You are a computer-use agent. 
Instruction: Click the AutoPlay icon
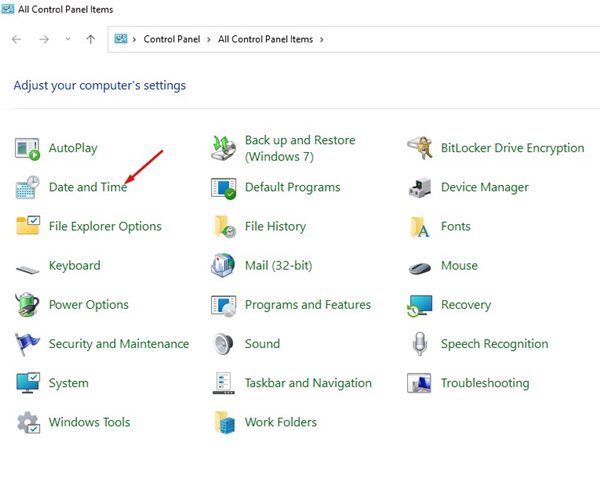[27, 148]
